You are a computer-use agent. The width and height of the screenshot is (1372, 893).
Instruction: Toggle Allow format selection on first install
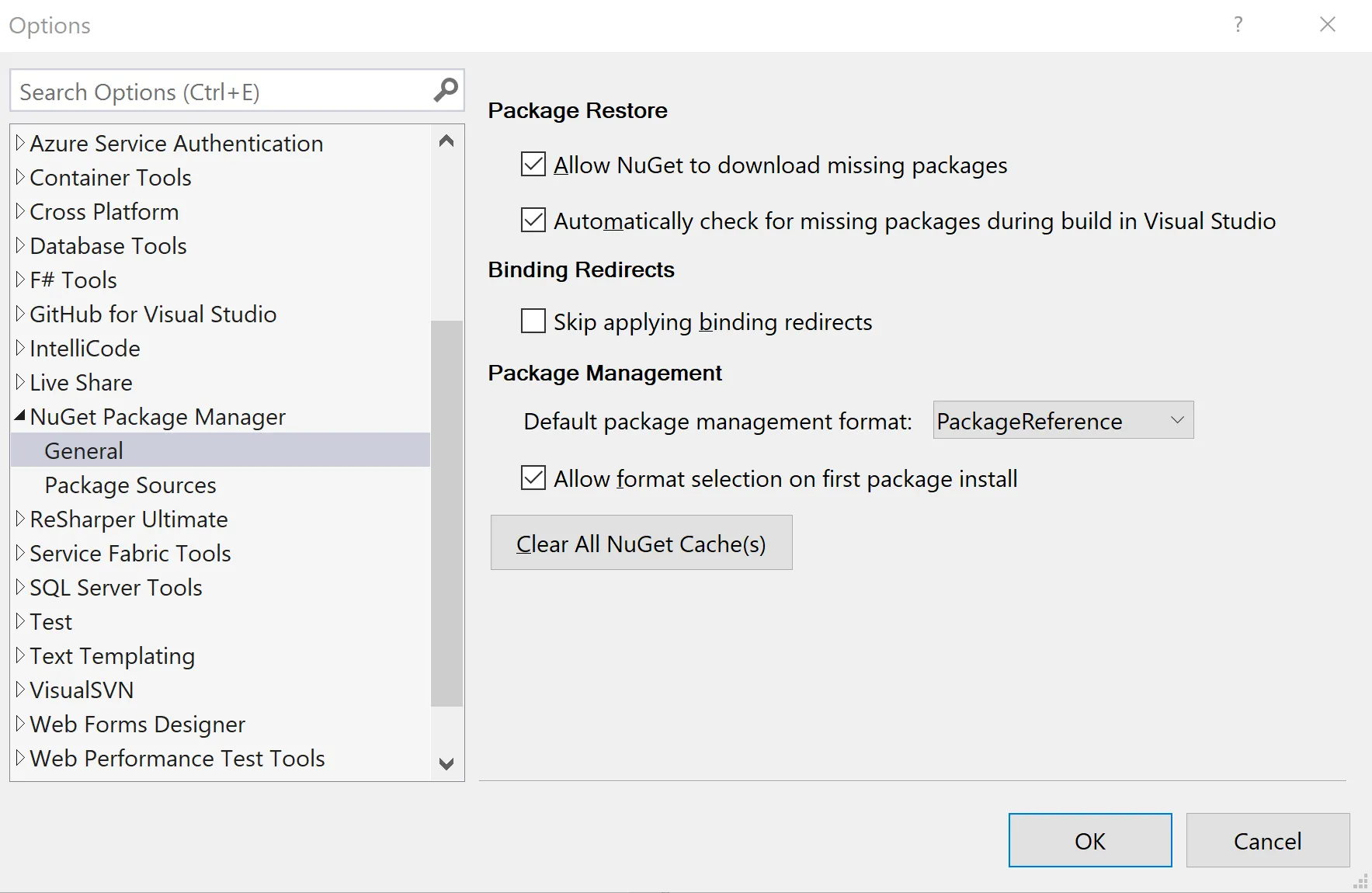click(x=533, y=478)
